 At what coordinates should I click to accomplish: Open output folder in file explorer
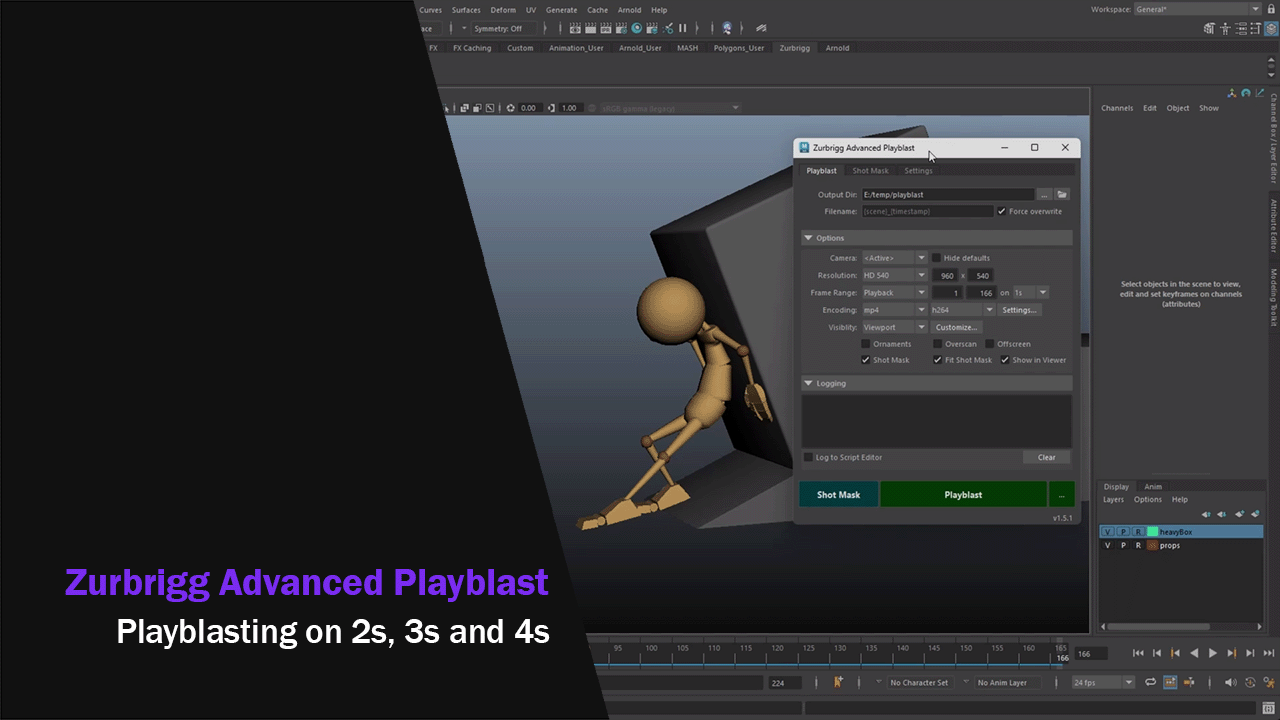tap(1062, 195)
